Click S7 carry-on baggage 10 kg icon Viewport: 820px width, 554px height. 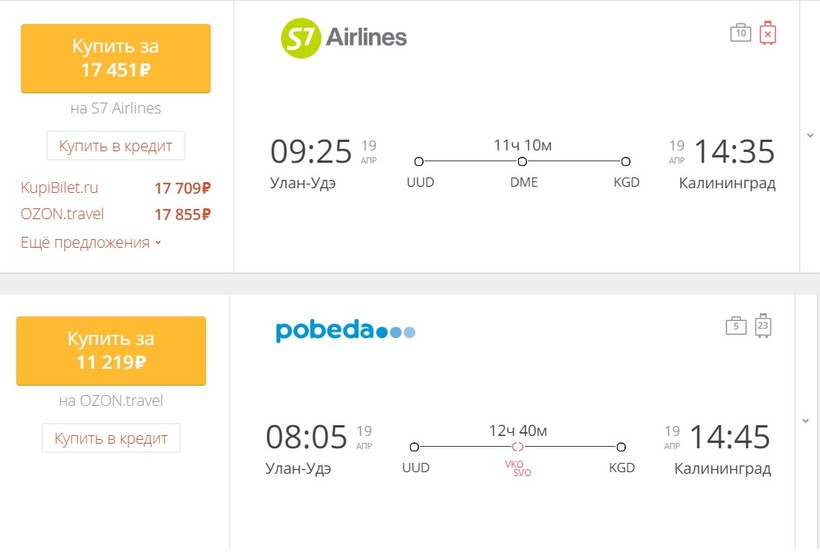click(740, 33)
